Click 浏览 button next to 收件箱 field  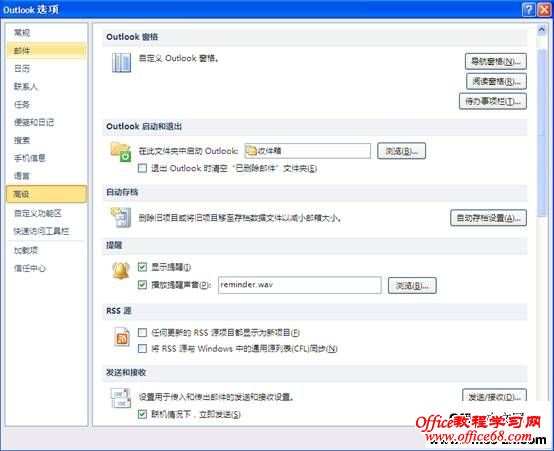(401, 151)
